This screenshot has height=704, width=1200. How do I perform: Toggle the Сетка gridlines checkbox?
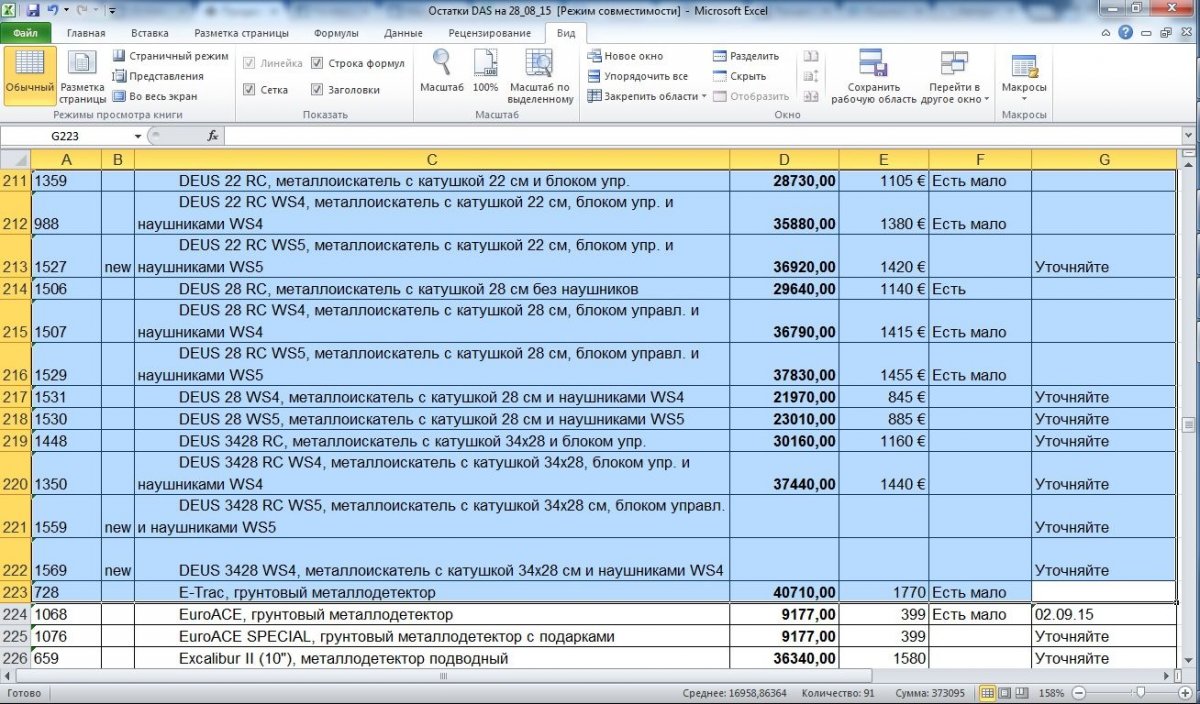coord(250,90)
